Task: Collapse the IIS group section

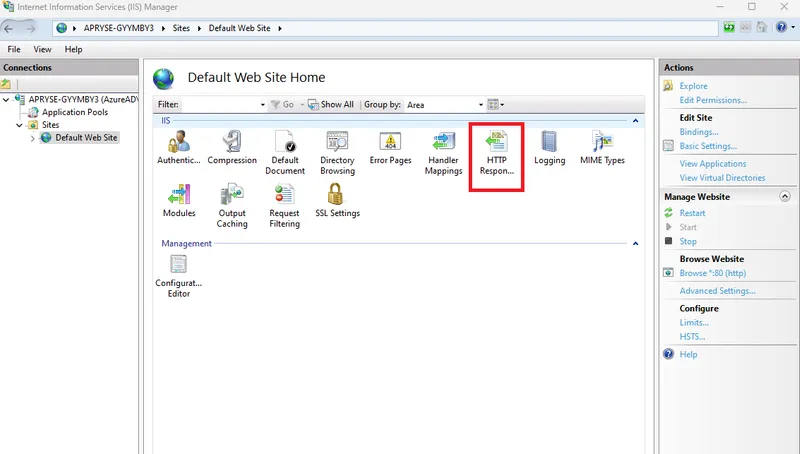Action: [x=635, y=121]
